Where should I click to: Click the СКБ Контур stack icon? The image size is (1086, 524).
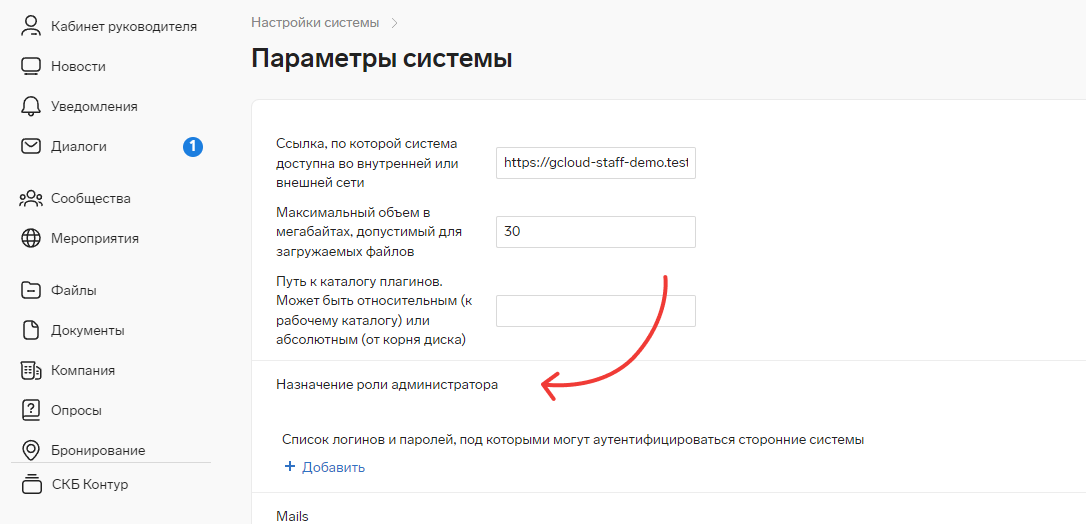click(x=31, y=485)
